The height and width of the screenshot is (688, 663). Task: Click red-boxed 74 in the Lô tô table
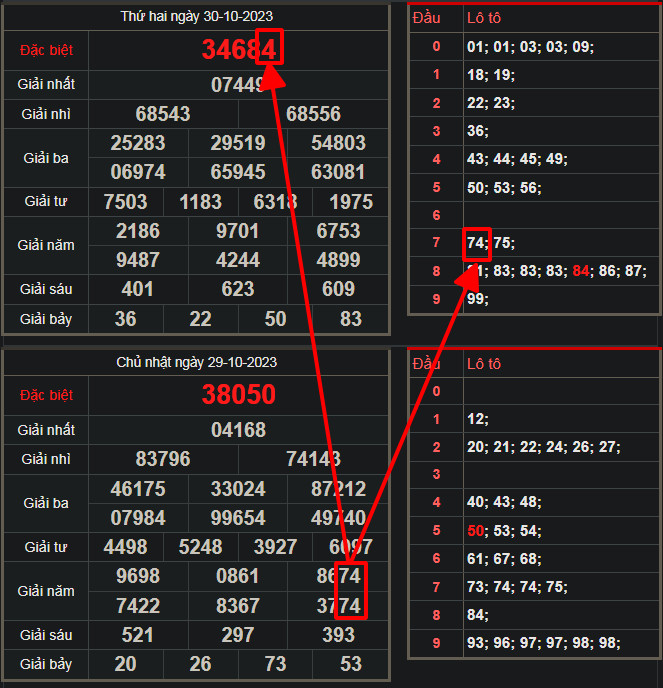click(x=476, y=242)
